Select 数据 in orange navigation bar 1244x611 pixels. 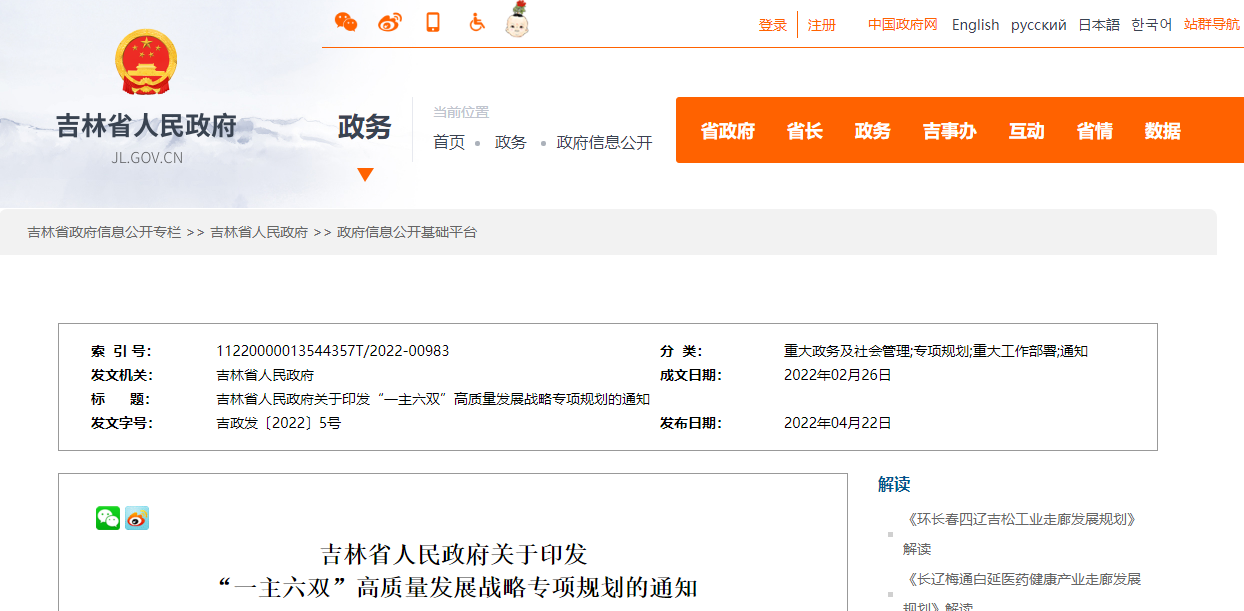point(1162,131)
